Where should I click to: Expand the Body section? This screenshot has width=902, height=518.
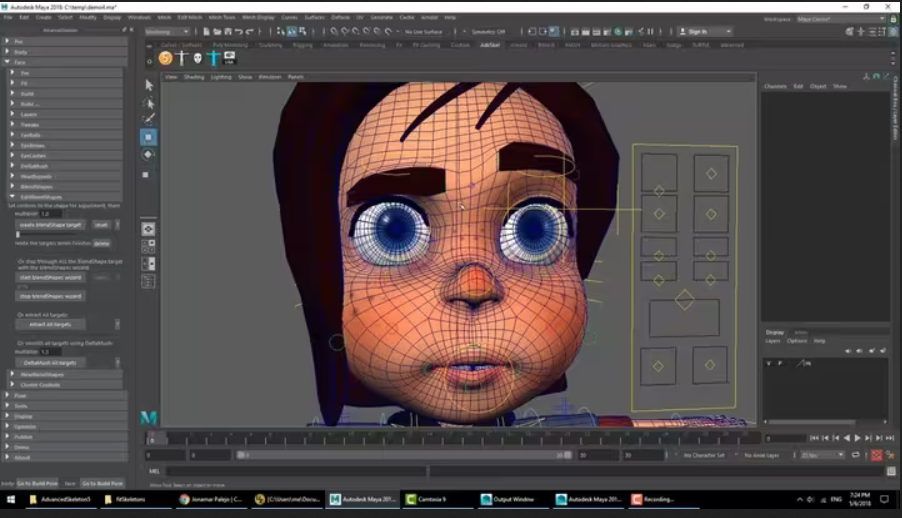(x=64, y=52)
